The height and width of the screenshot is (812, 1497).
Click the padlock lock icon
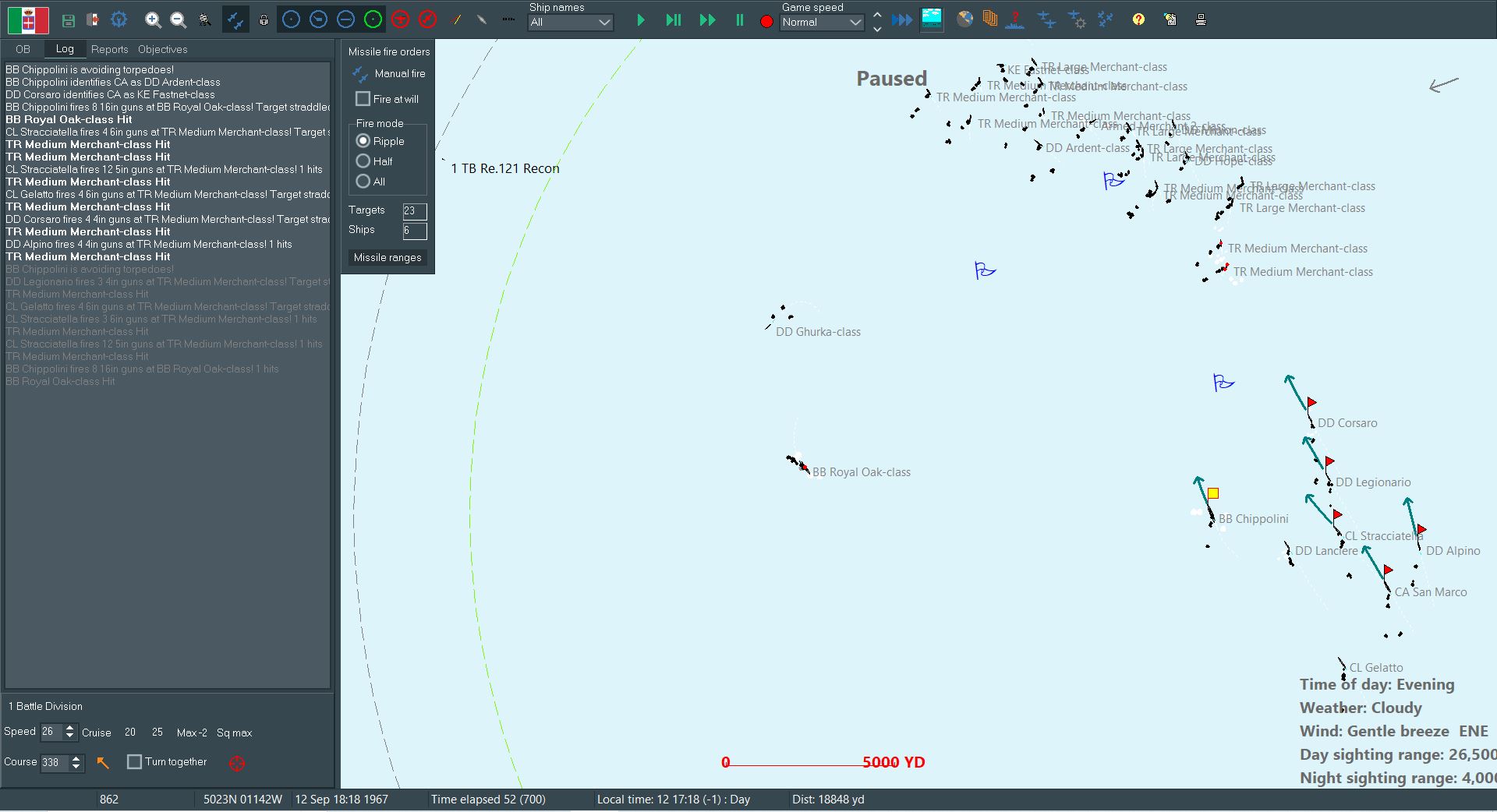click(264, 20)
